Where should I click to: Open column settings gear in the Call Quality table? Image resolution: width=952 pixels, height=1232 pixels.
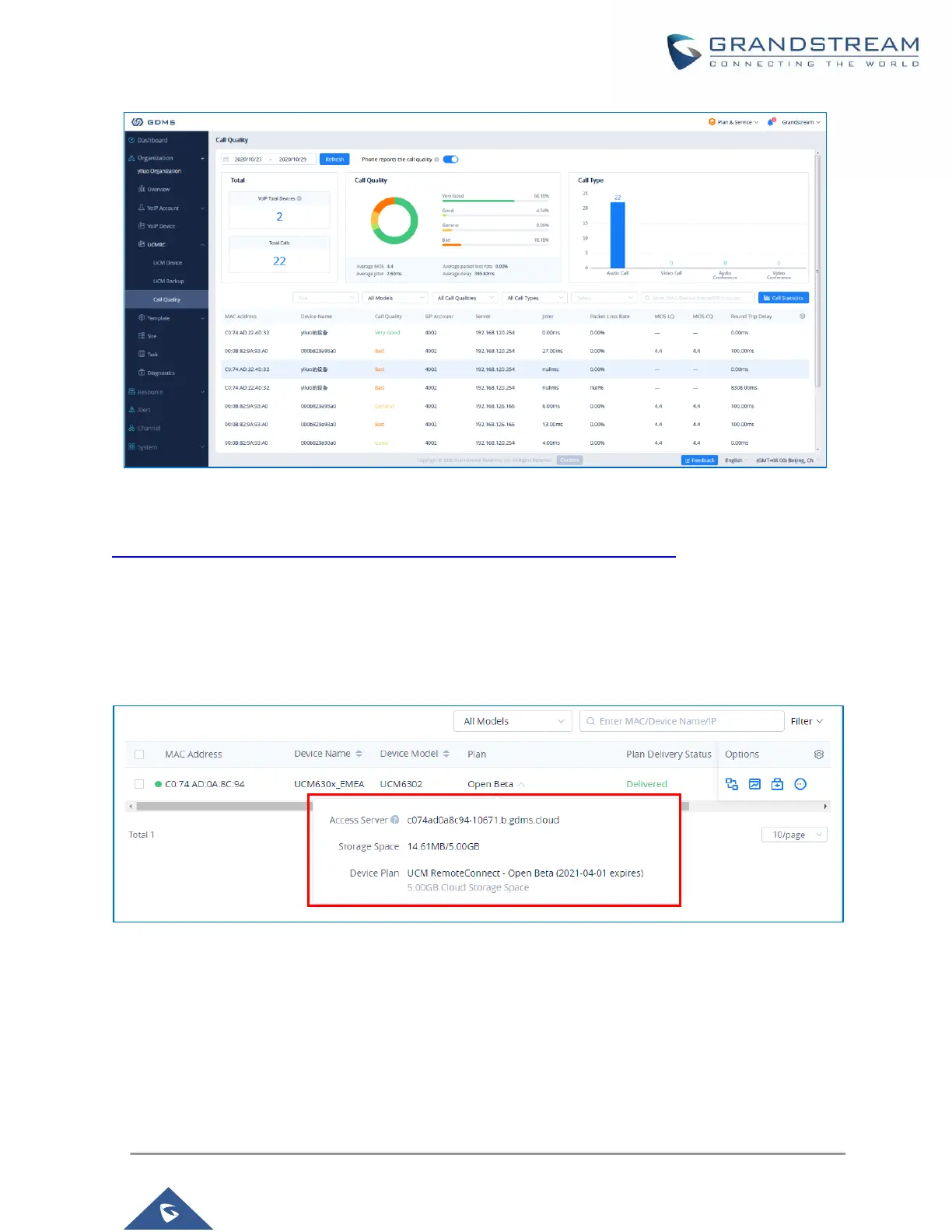tap(802, 317)
